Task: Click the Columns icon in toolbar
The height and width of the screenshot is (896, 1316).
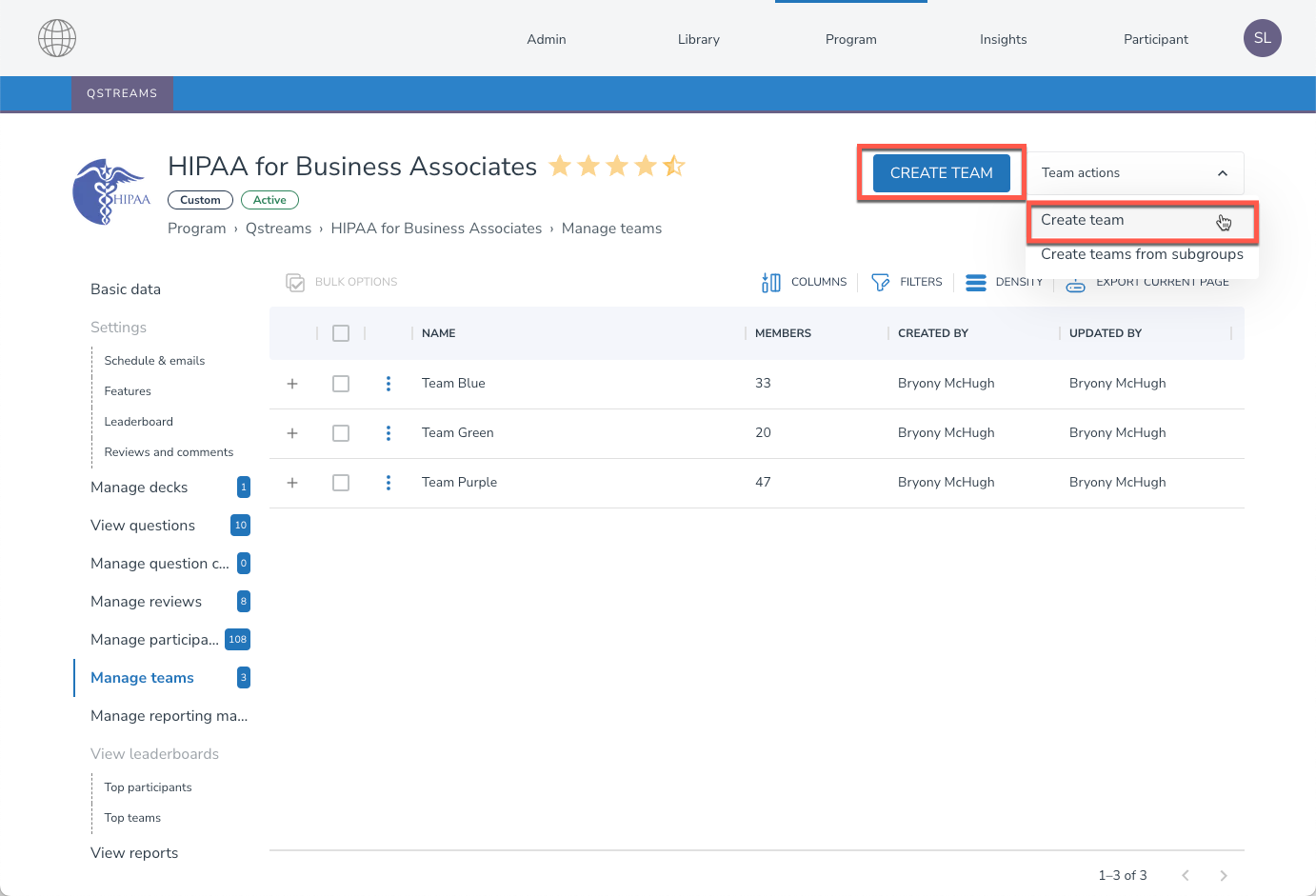Action: click(x=771, y=283)
